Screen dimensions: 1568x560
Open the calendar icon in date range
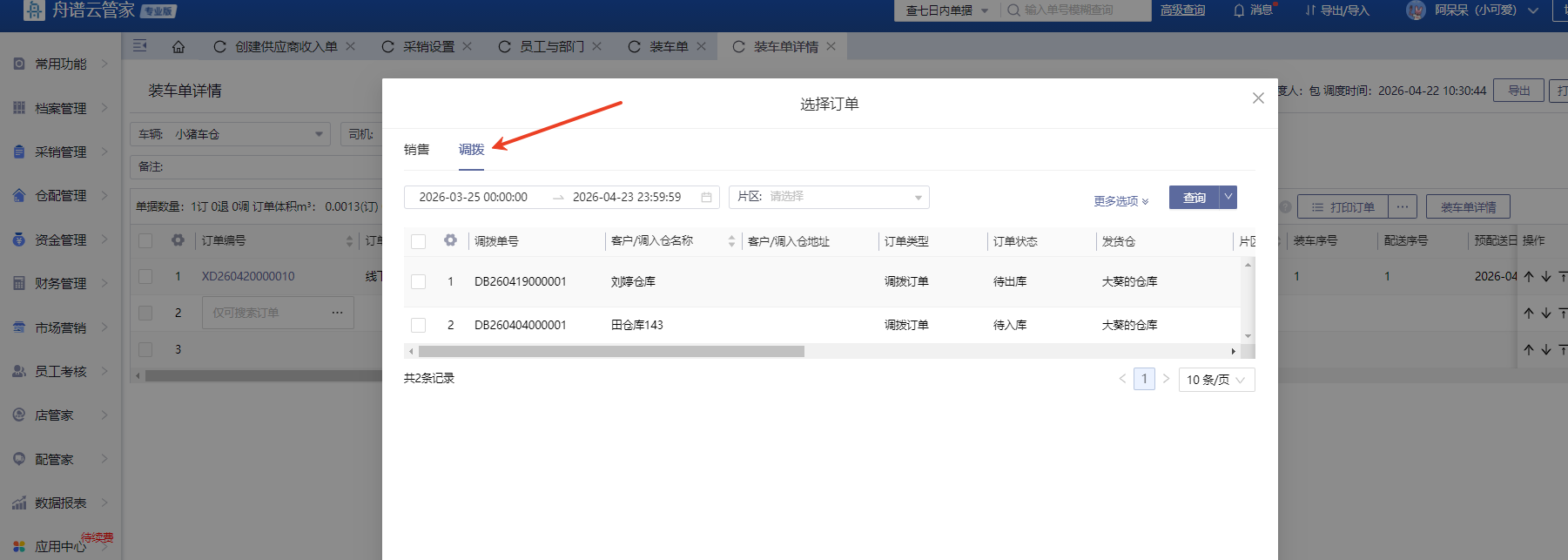[x=706, y=198]
